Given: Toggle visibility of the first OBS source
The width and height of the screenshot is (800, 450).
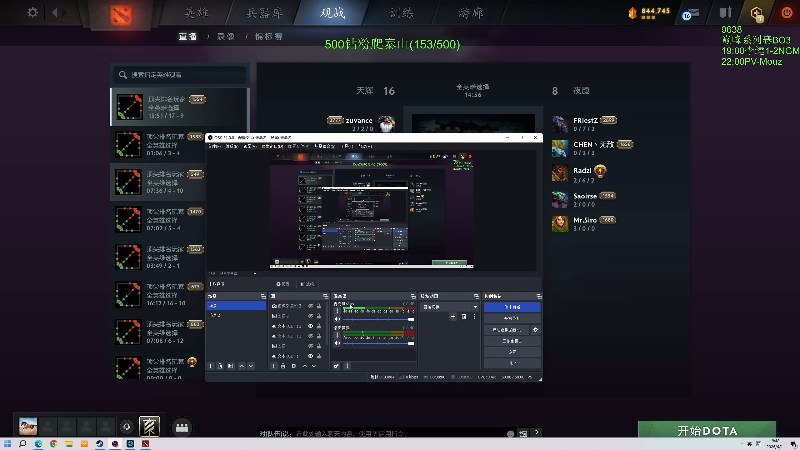Looking at the screenshot, I should point(310,306).
